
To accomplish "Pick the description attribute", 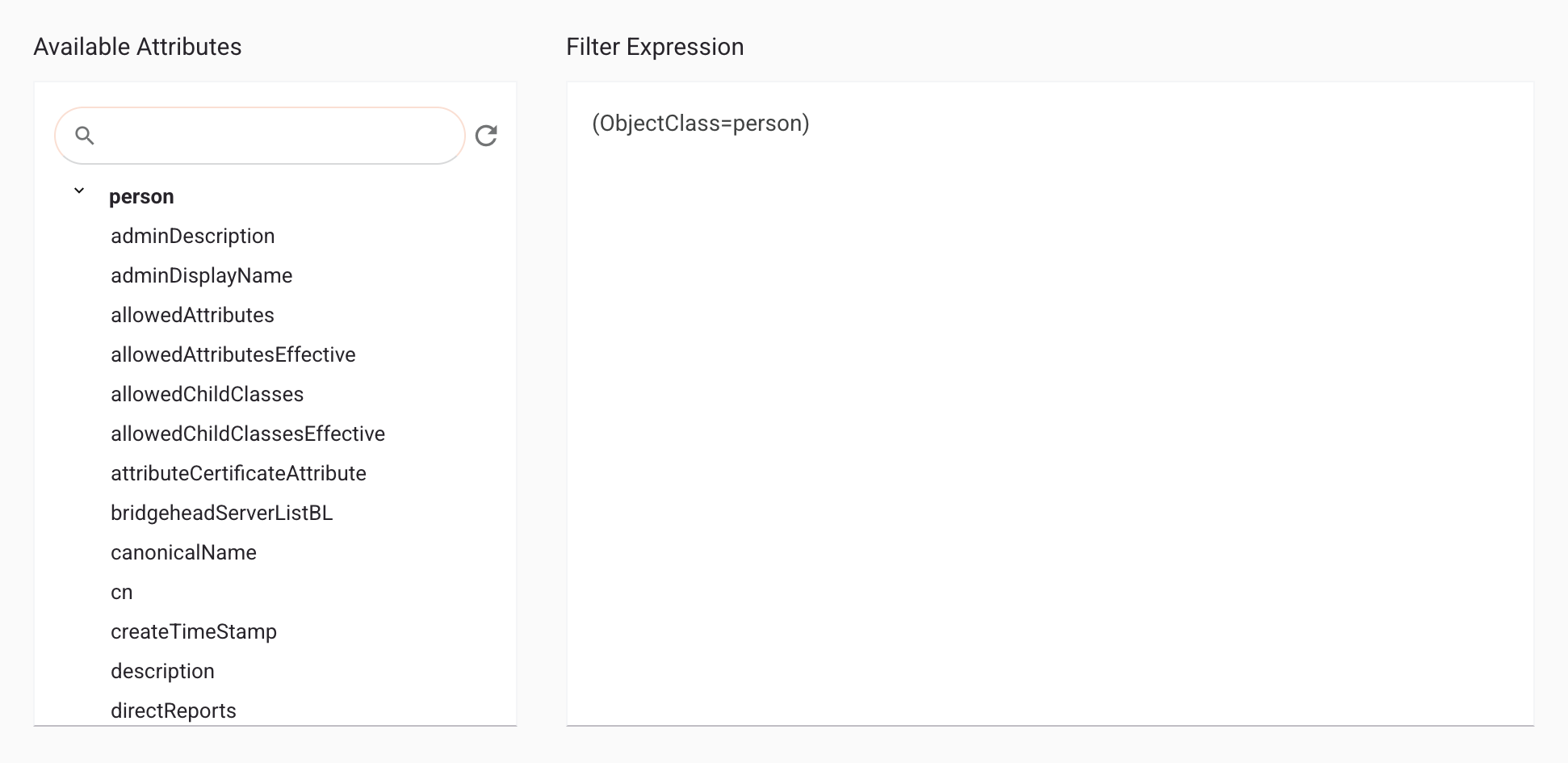I will pyautogui.click(x=162, y=671).
